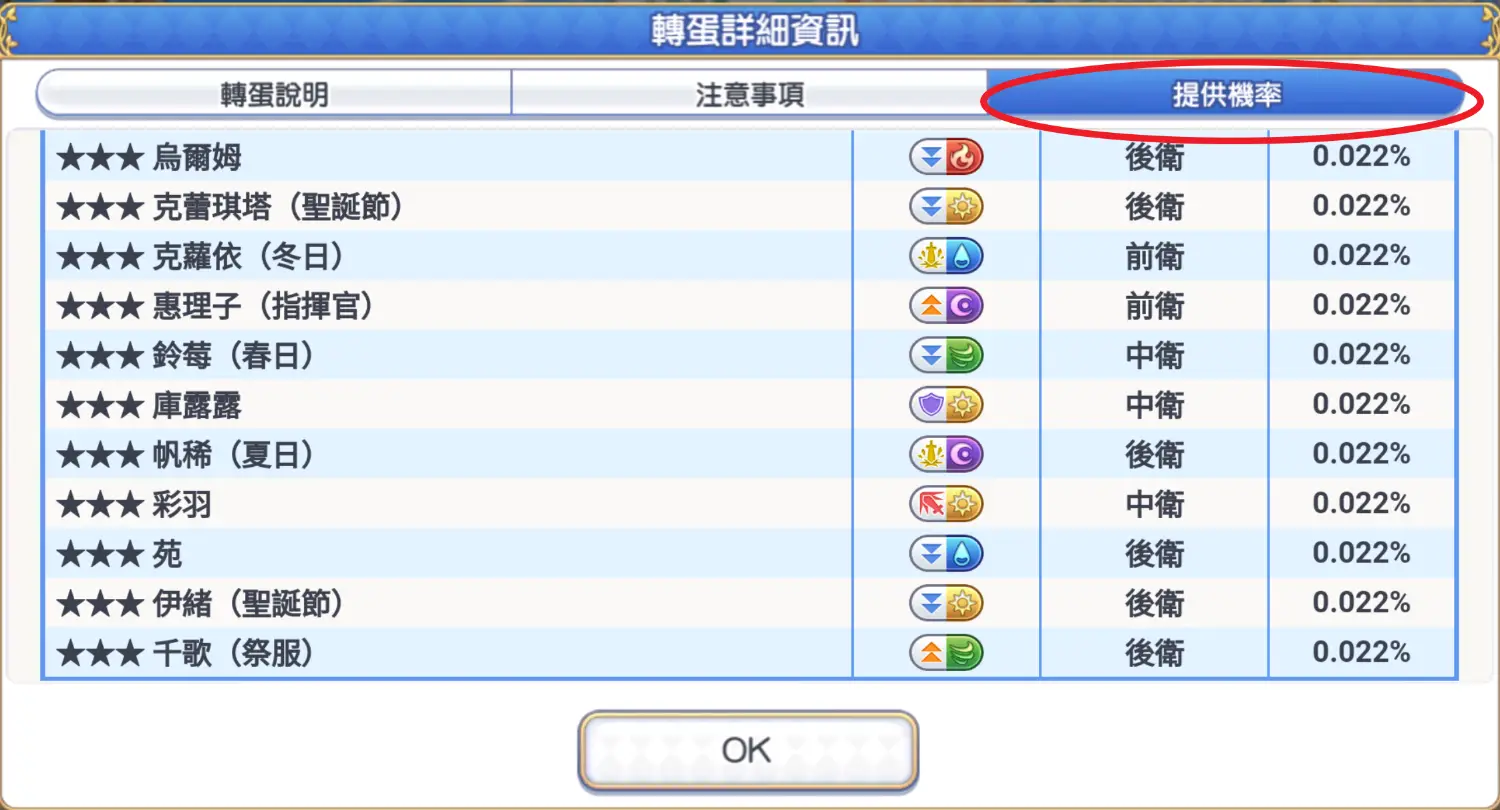This screenshot has width=1500, height=810.
Task: Click the 0.022% rate for 彩羽
Action: [1361, 504]
